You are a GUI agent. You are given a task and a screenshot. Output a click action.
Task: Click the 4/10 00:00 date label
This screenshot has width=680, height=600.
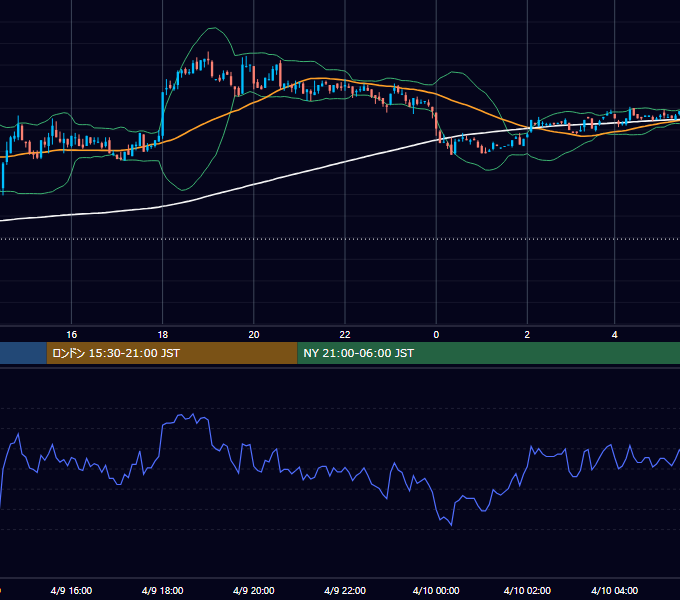pos(436,590)
